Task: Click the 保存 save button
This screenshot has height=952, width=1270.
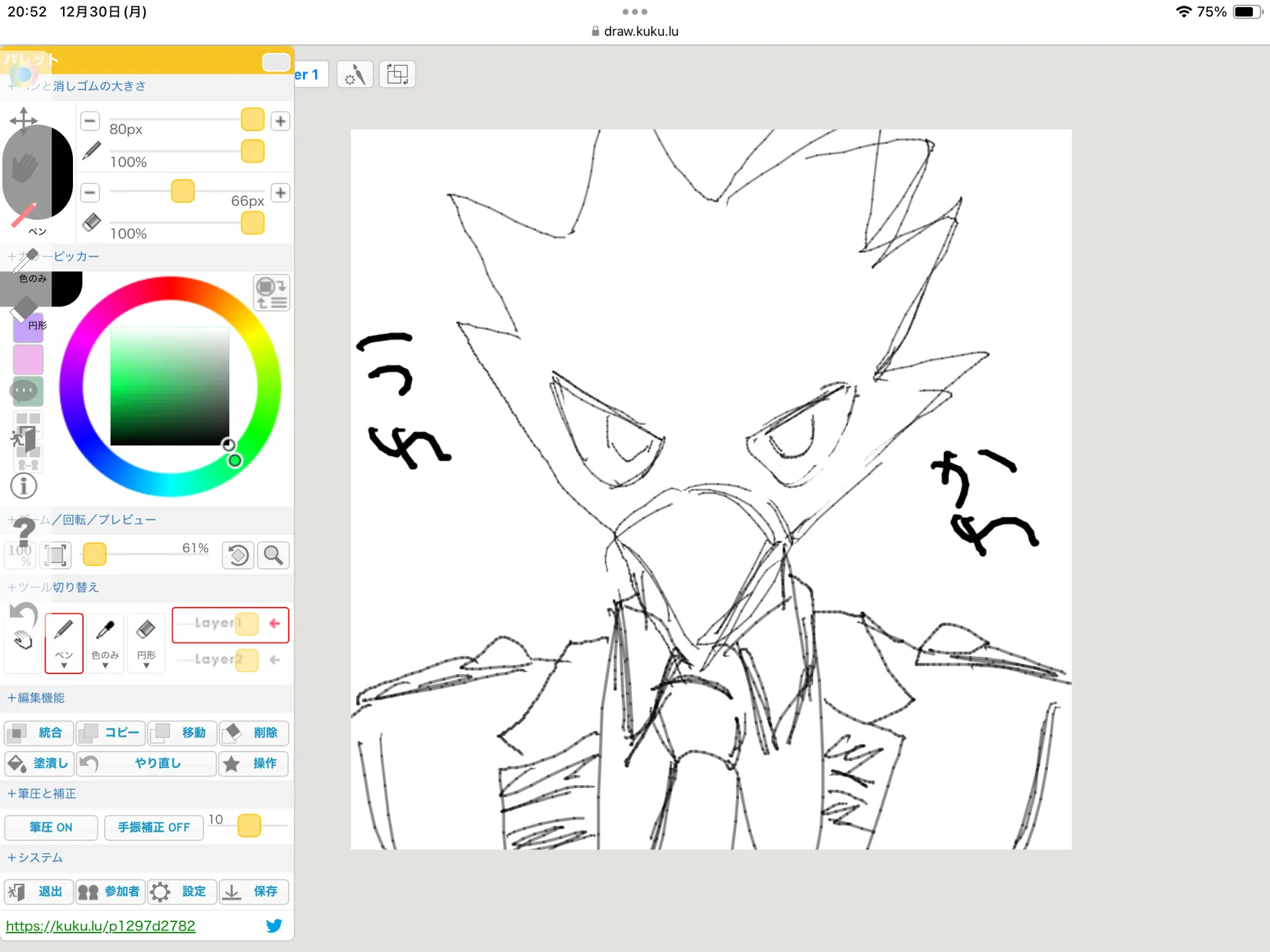Action: (254, 891)
